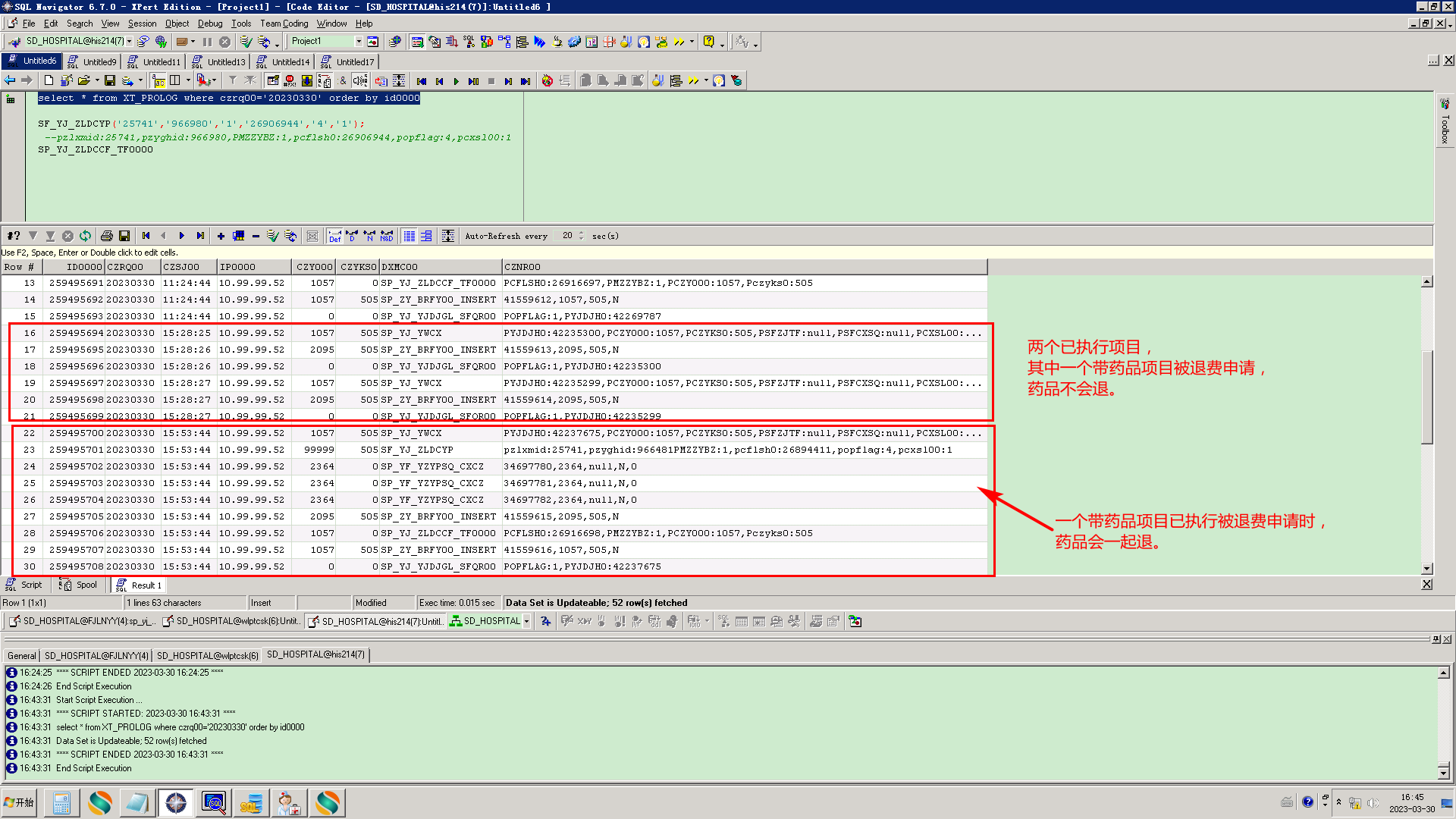Toggle the N&D grid display mode
This screenshot has width=1456, height=819.
(387, 236)
